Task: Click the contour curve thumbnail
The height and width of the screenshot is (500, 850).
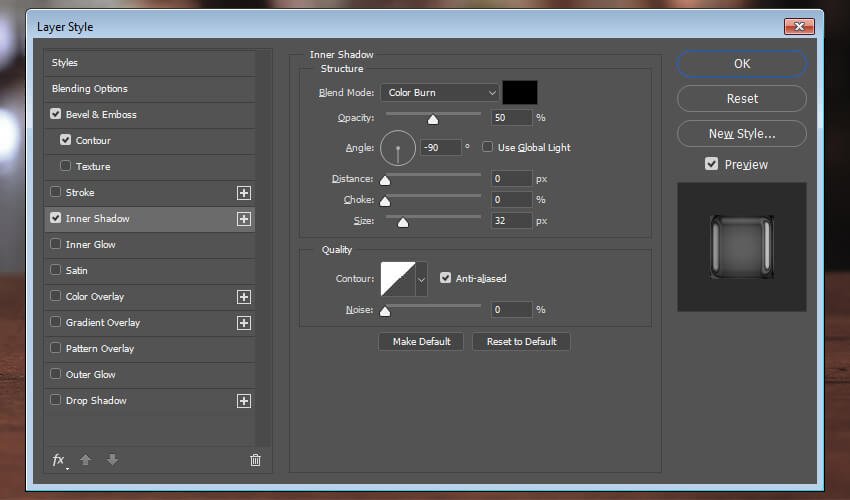Action: pyautogui.click(x=398, y=279)
